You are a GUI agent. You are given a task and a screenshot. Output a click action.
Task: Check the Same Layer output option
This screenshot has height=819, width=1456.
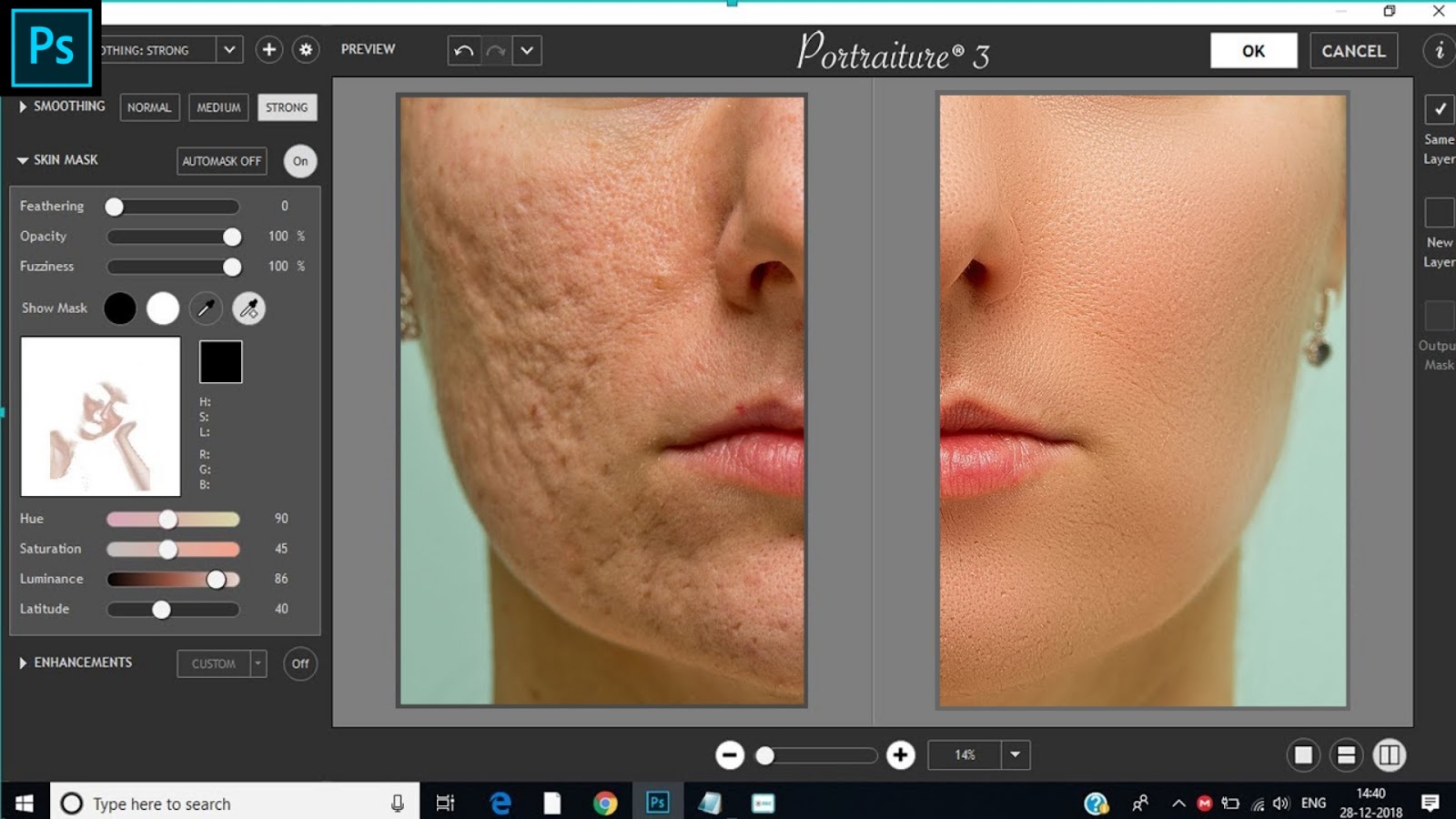coord(1440,109)
